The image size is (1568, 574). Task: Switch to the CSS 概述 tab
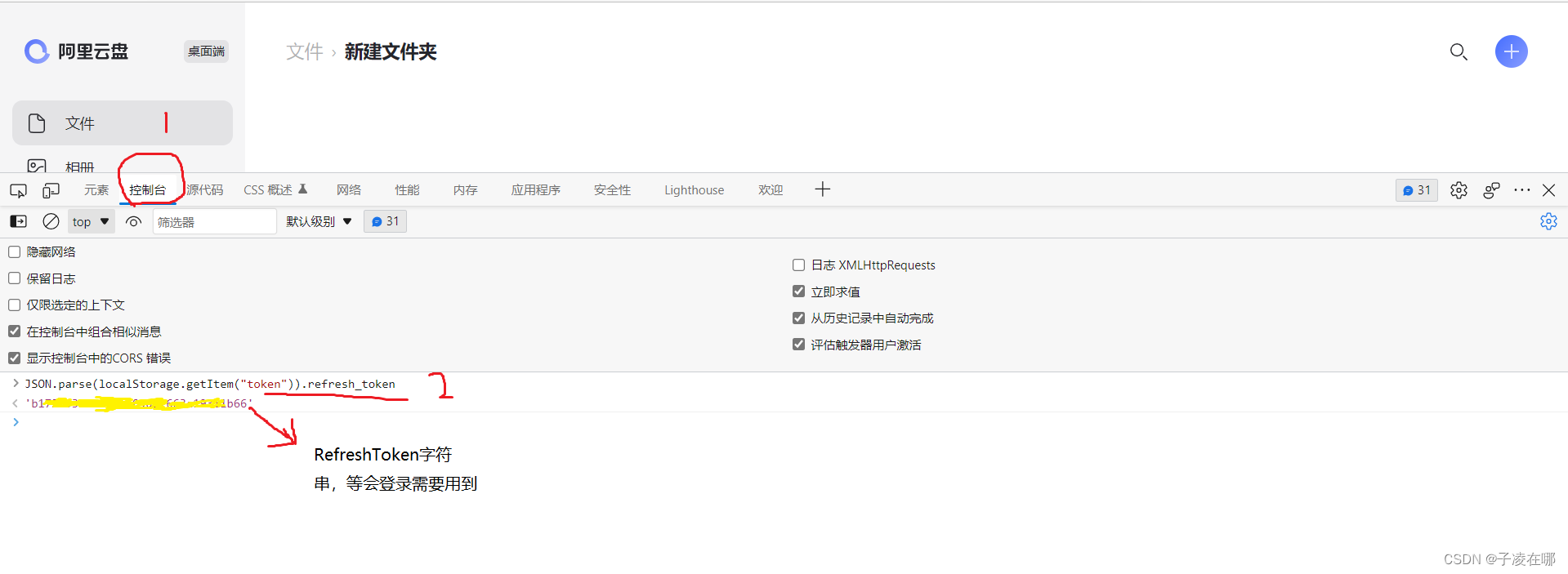pyautogui.click(x=275, y=190)
